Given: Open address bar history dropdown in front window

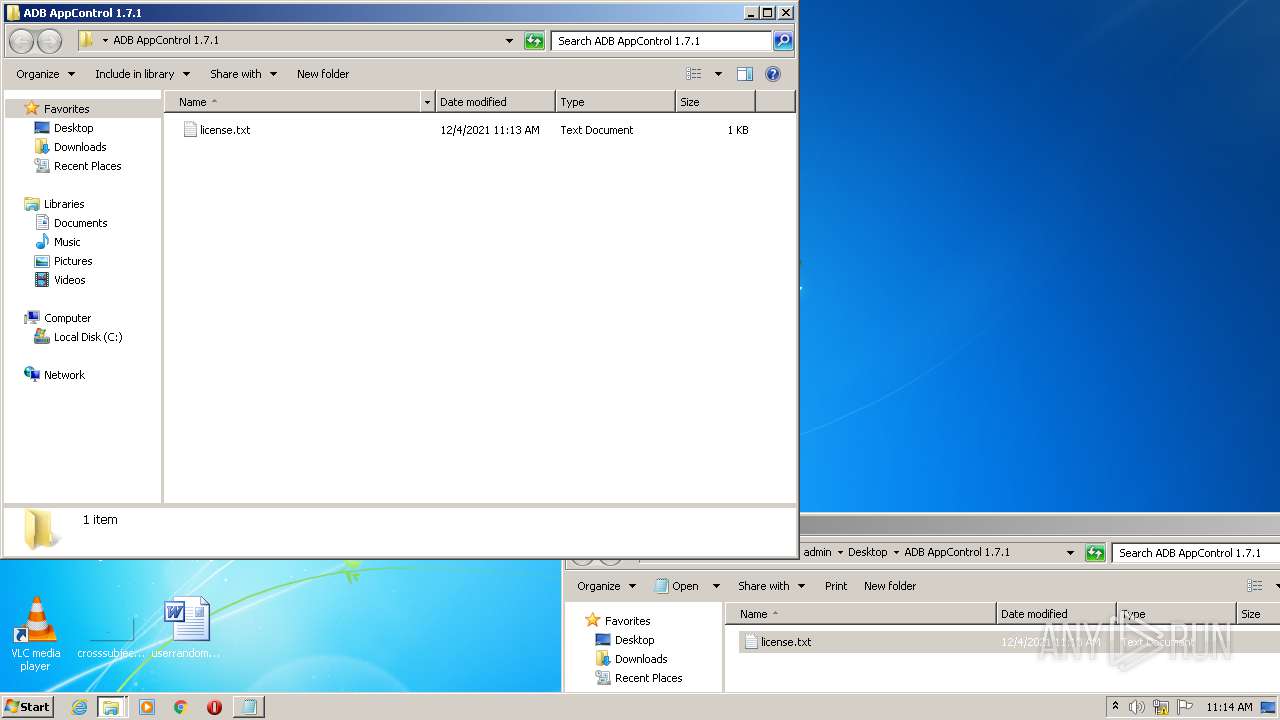Looking at the screenshot, I should coord(509,41).
